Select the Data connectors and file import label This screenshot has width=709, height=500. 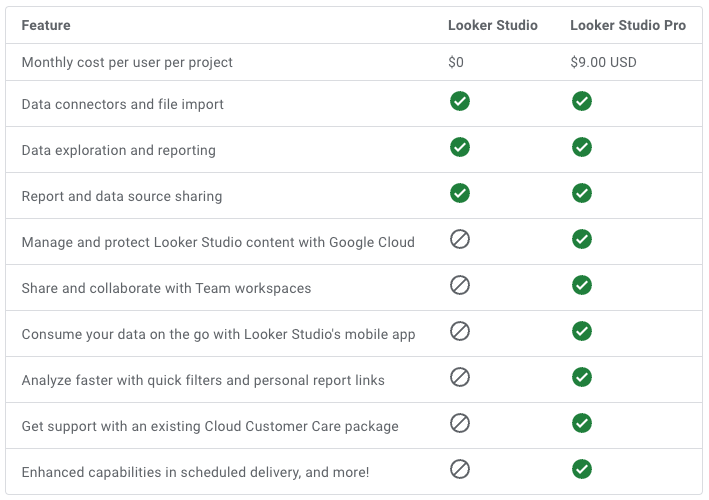coord(122,104)
